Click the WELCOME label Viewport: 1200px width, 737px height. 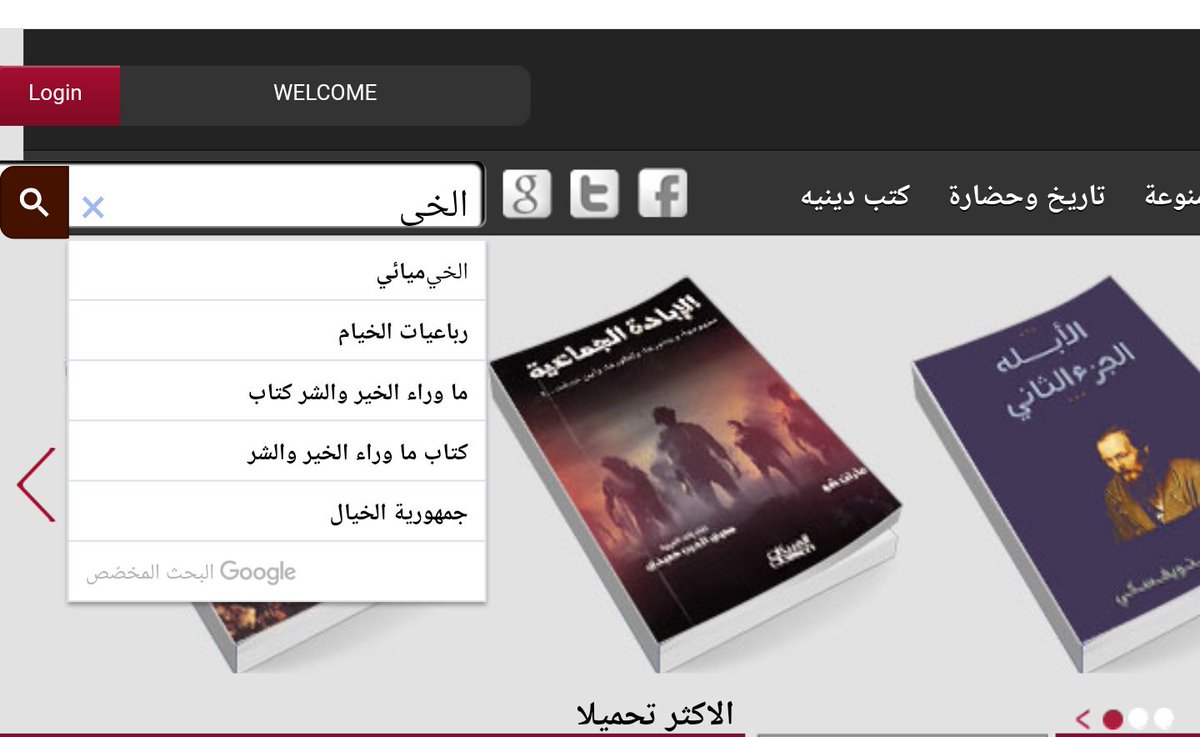(x=325, y=93)
